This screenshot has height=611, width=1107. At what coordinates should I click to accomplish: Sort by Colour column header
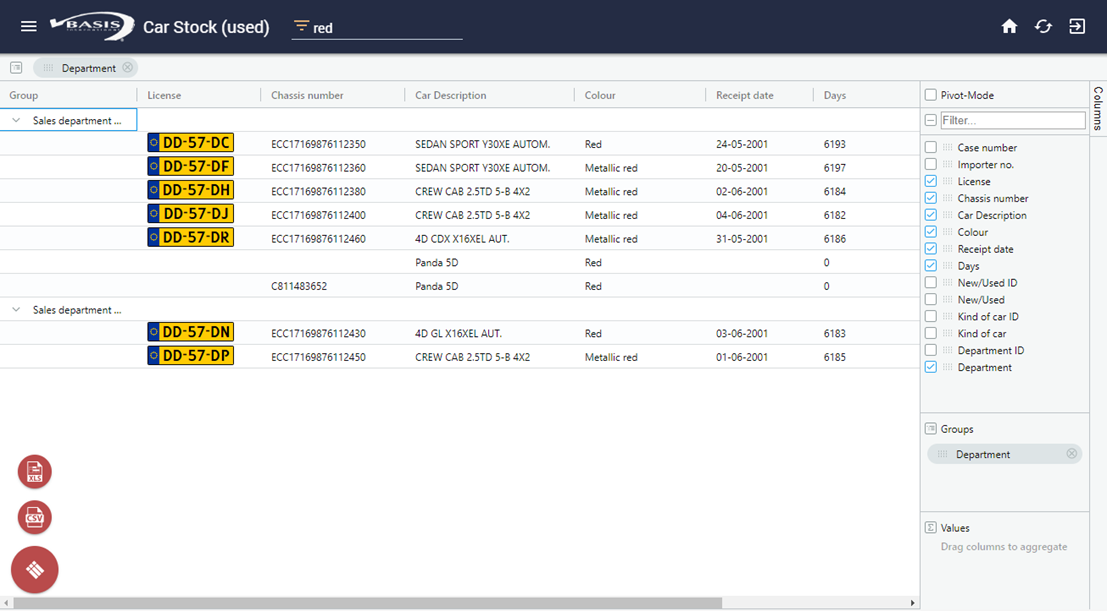tap(600, 95)
